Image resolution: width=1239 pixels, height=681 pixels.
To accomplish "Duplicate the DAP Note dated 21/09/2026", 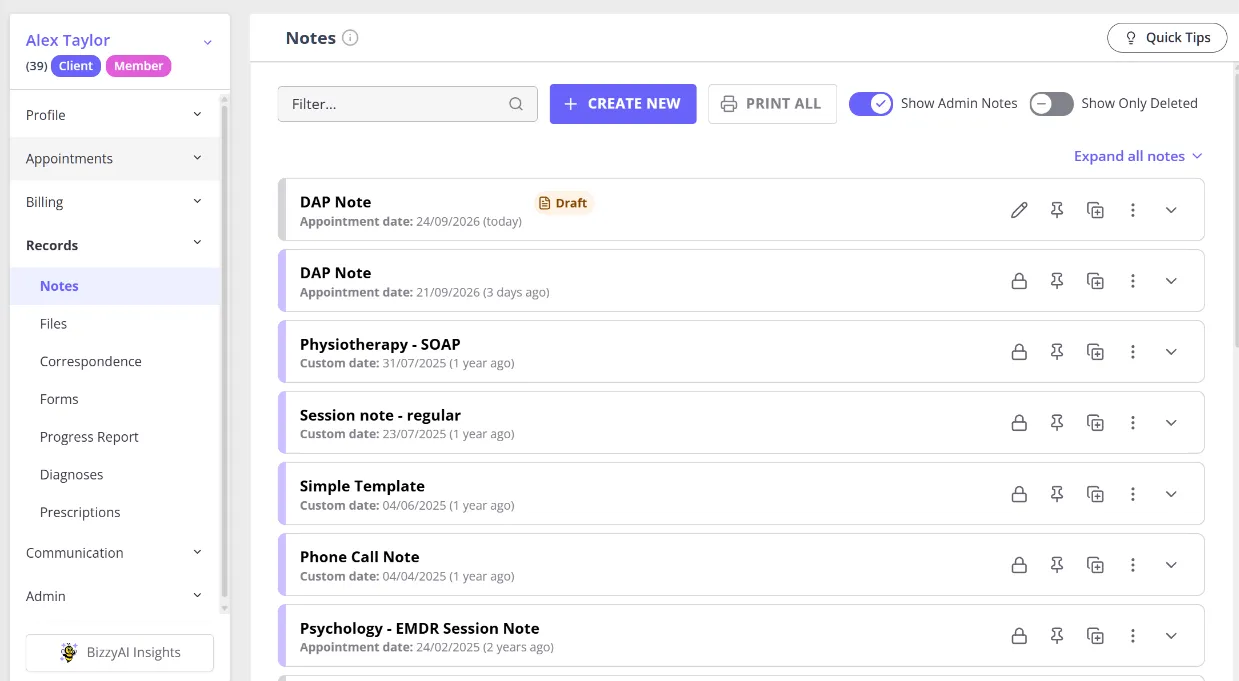I will pyautogui.click(x=1095, y=281).
